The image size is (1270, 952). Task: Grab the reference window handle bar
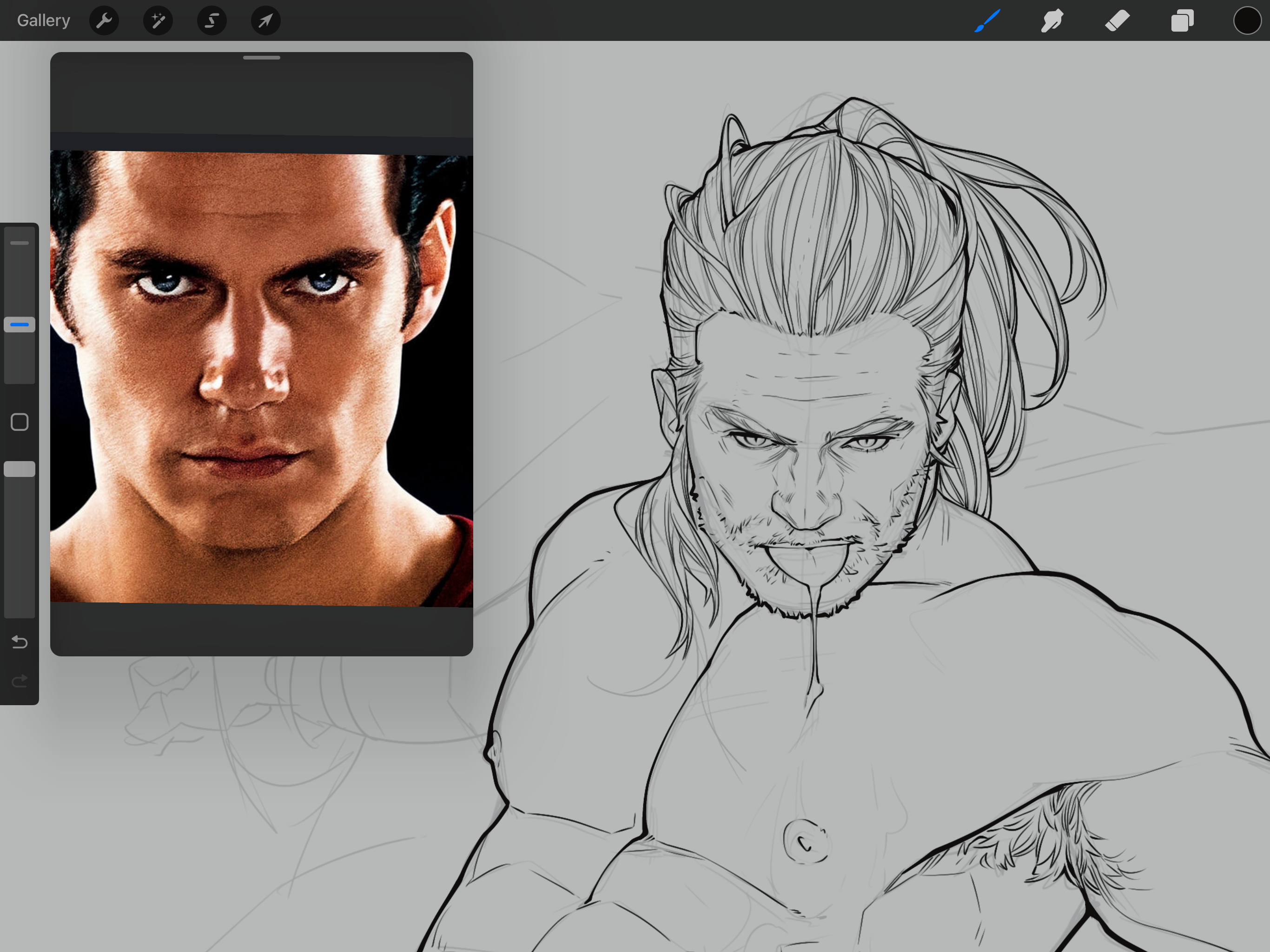tap(262, 58)
